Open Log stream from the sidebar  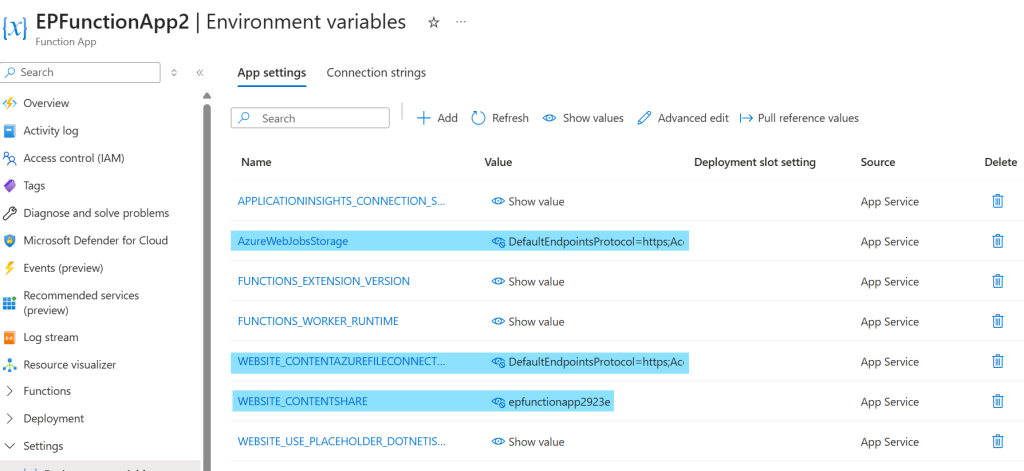tap(51, 338)
